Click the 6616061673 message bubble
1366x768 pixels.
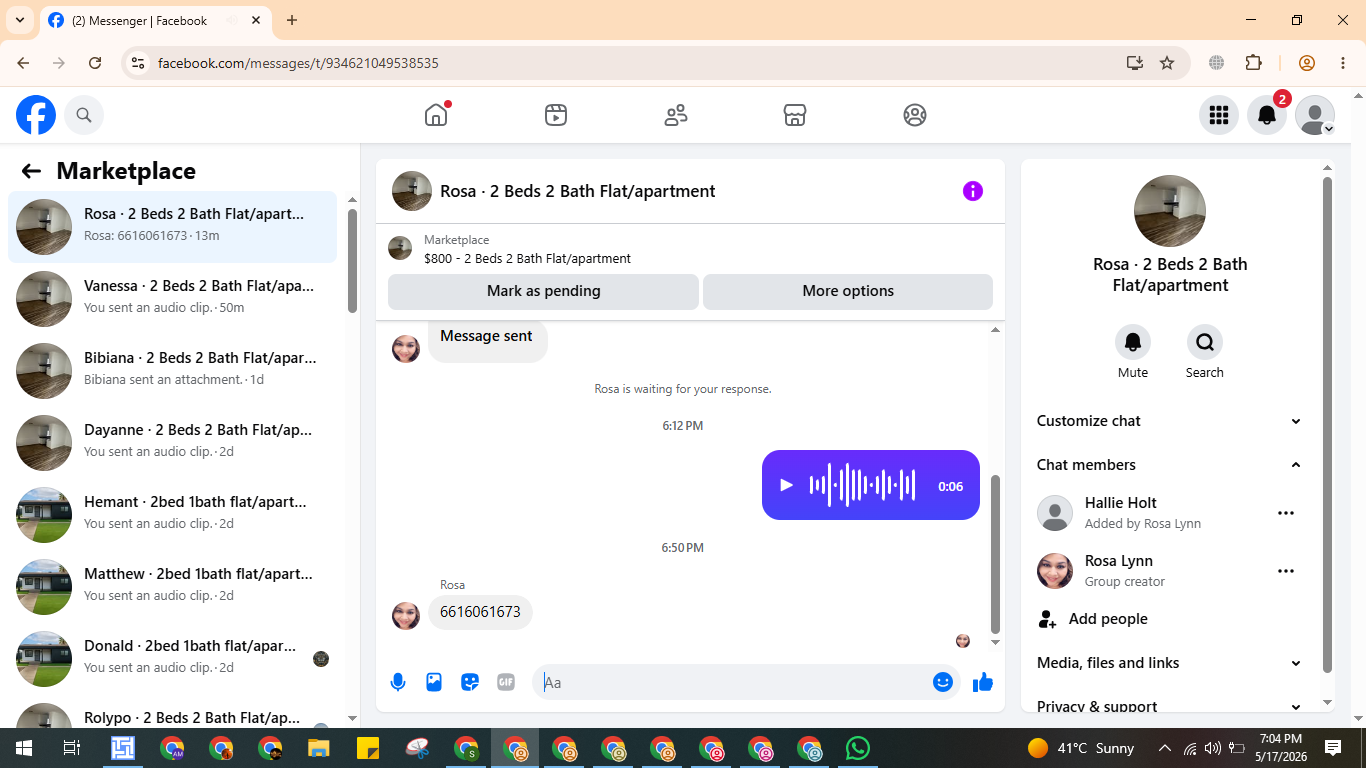[480, 612]
